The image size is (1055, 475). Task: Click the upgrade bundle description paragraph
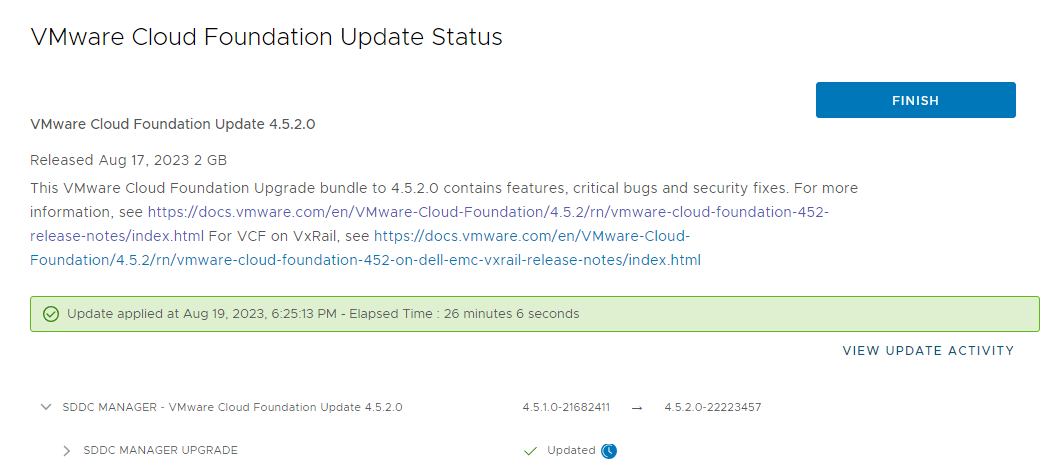(x=445, y=188)
